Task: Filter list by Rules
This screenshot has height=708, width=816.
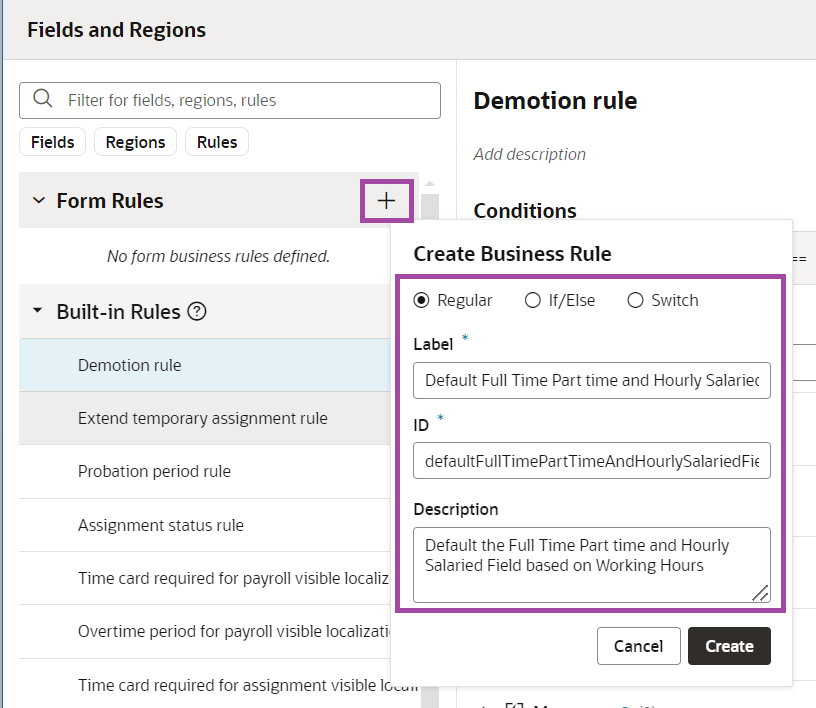Action: pos(217,142)
